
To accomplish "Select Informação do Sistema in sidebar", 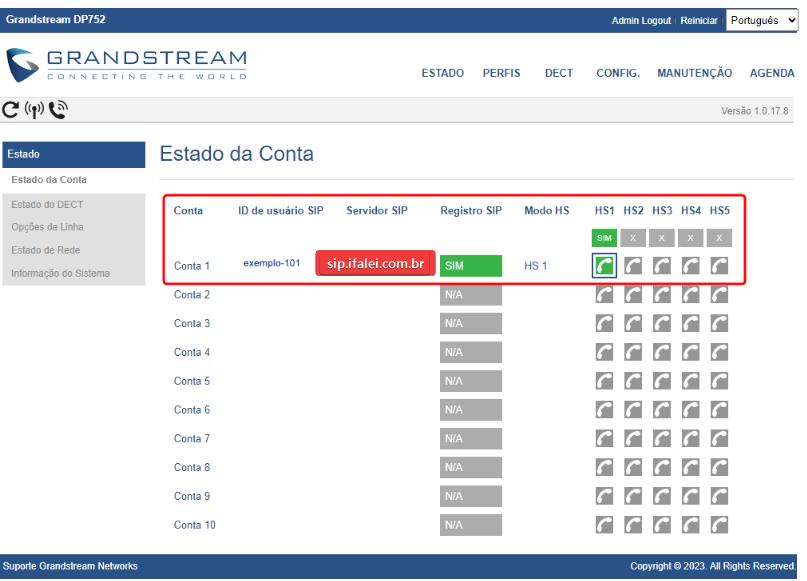I will point(59,273).
